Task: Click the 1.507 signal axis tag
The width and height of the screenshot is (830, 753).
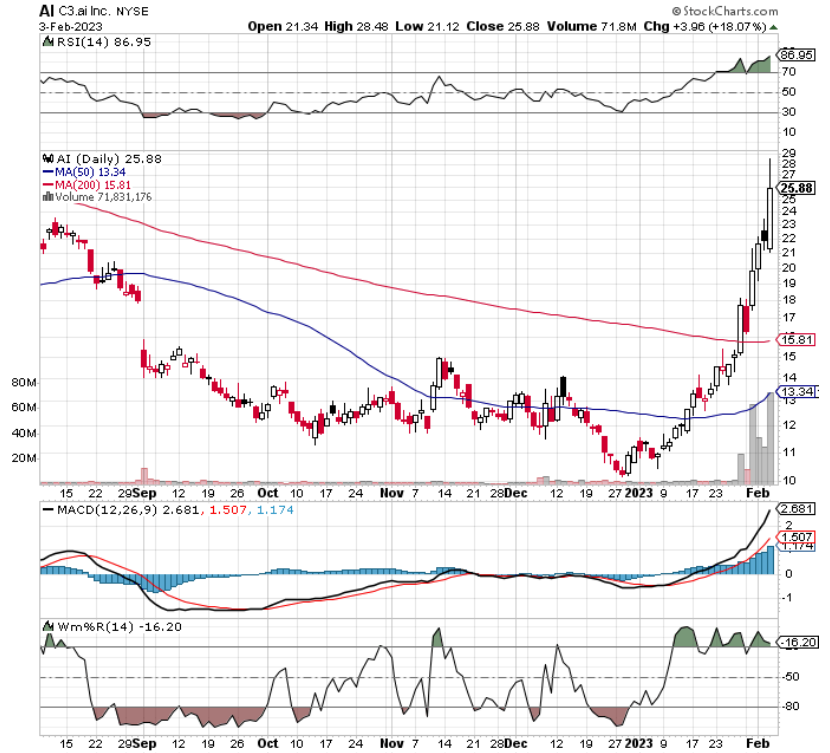Action: [x=796, y=537]
